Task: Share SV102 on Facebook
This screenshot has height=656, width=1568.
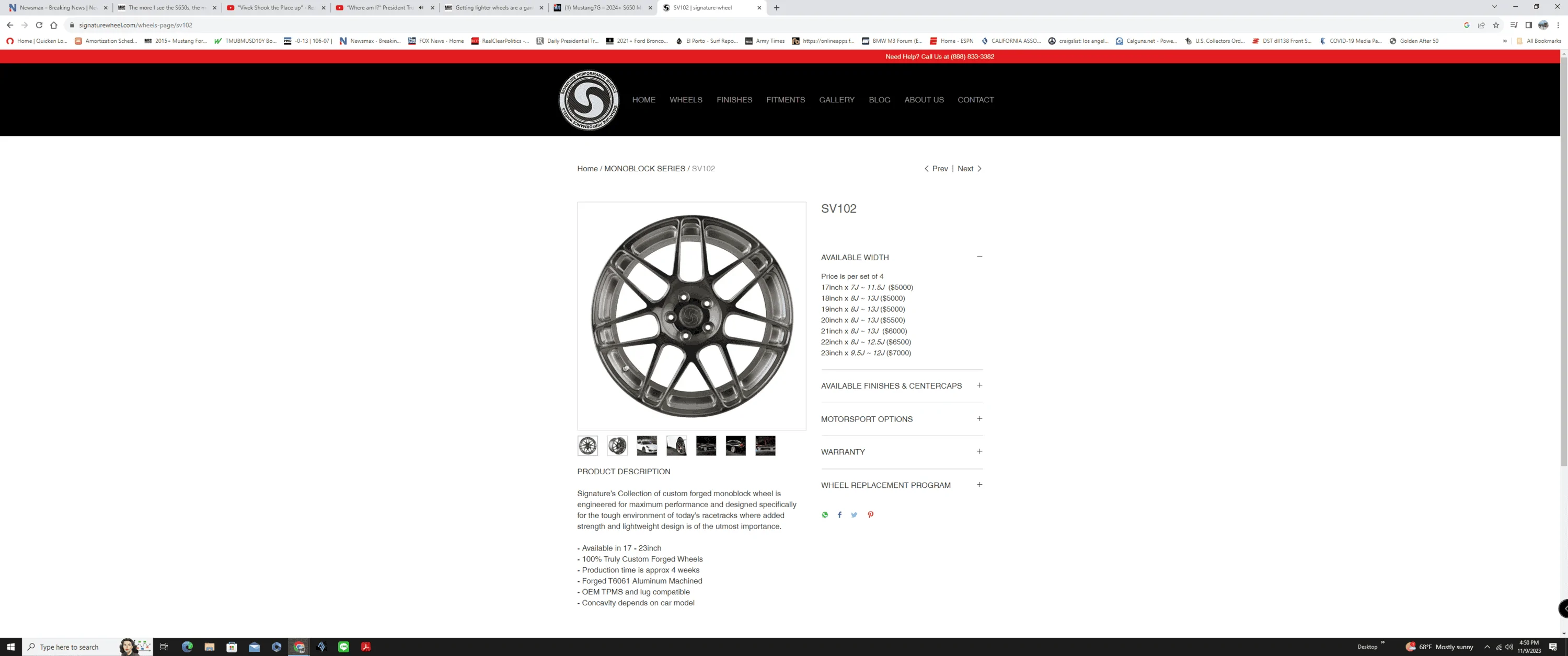Action: (839, 515)
